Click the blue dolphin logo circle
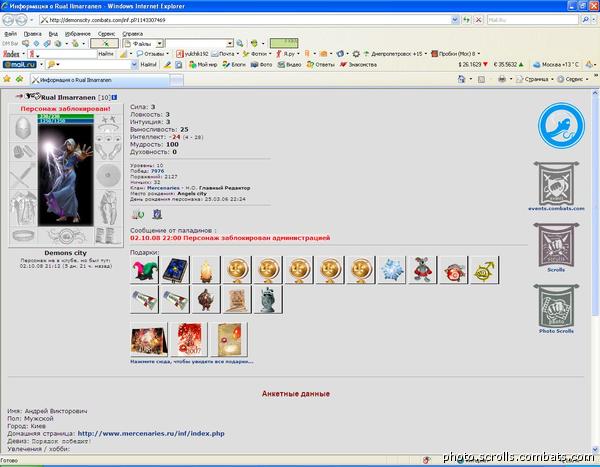The image size is (600, 467). click(x=561, y=126)
